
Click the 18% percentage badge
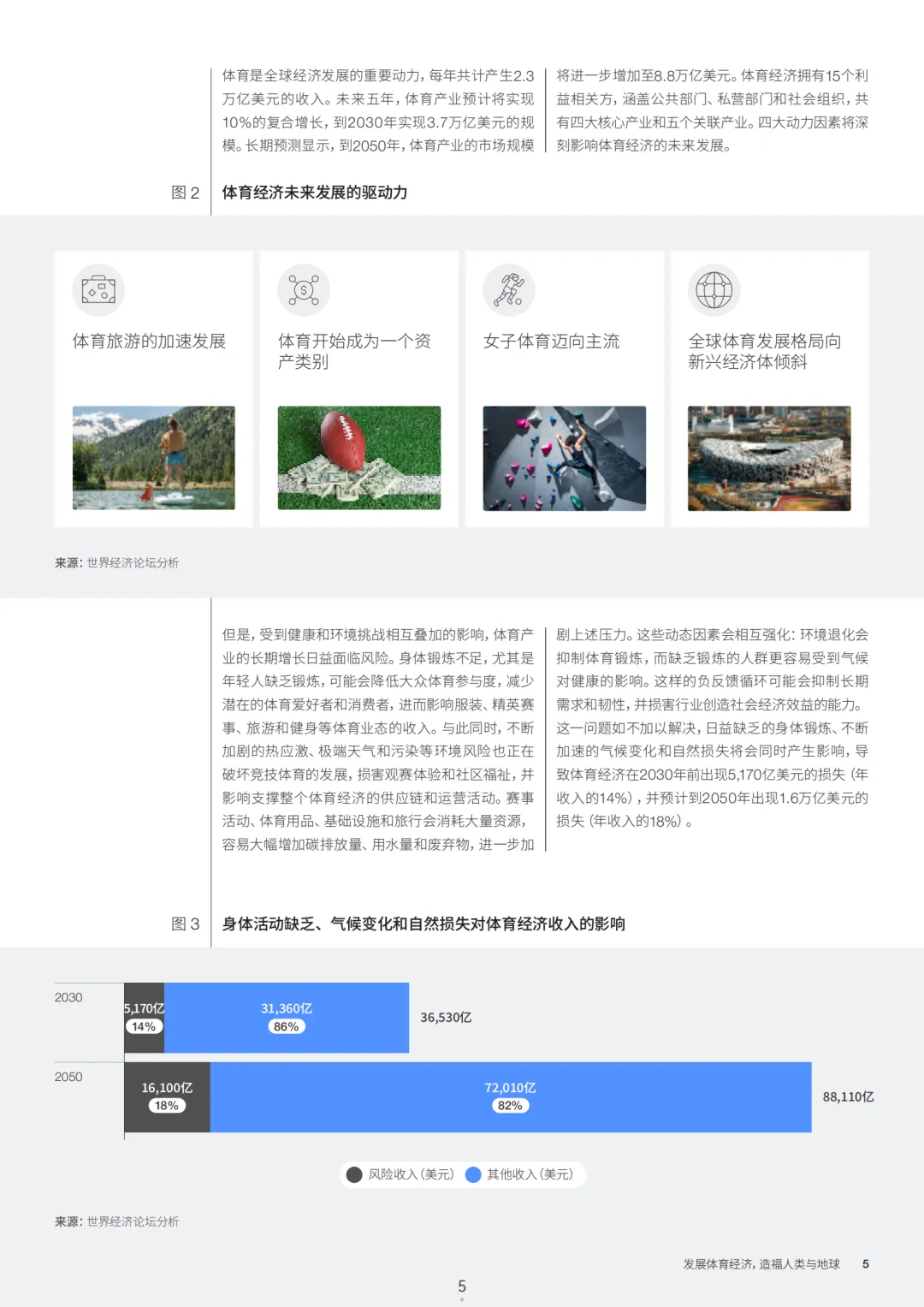167,1105
